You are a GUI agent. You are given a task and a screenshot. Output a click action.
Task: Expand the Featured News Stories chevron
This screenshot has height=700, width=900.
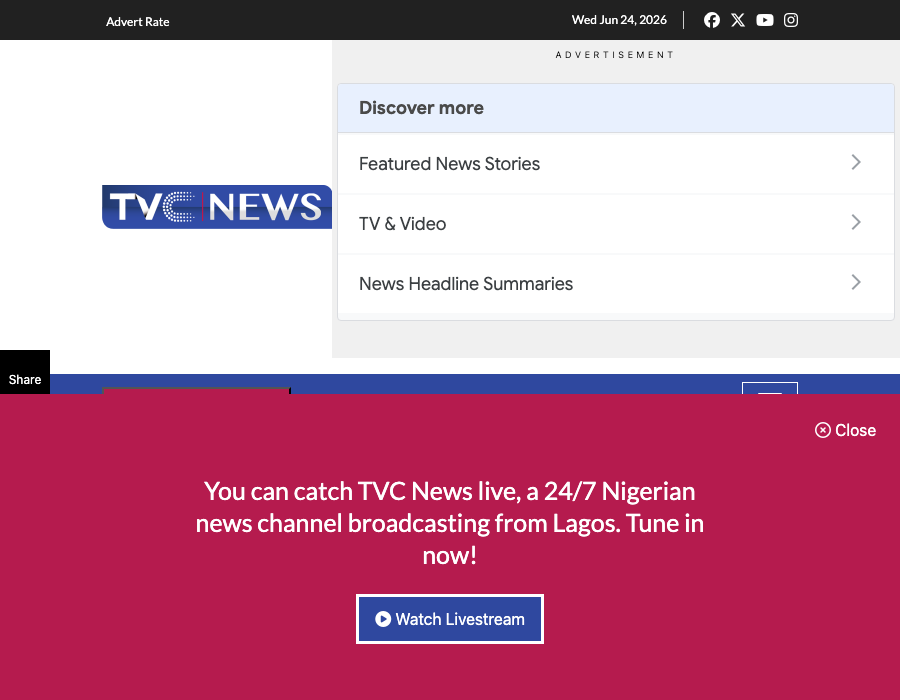coord(856,162)
